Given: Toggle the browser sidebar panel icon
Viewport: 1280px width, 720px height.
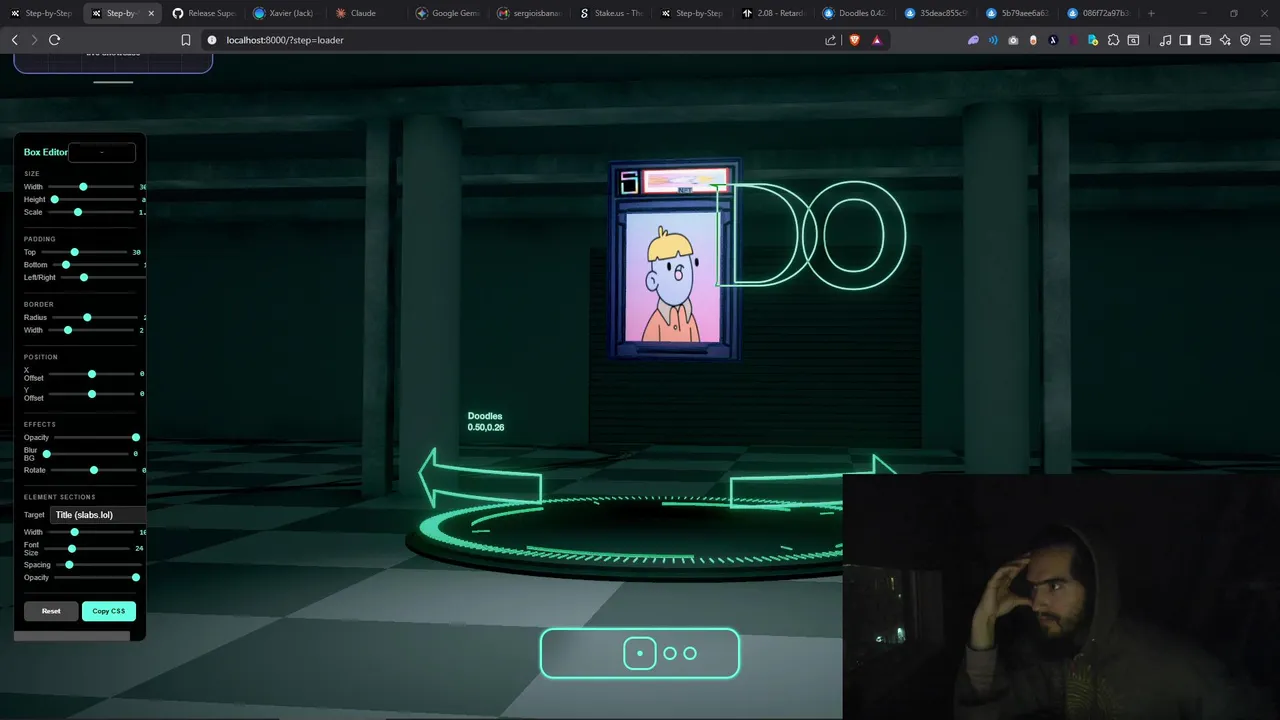Looking at the screenshot, I should 1185,40.
